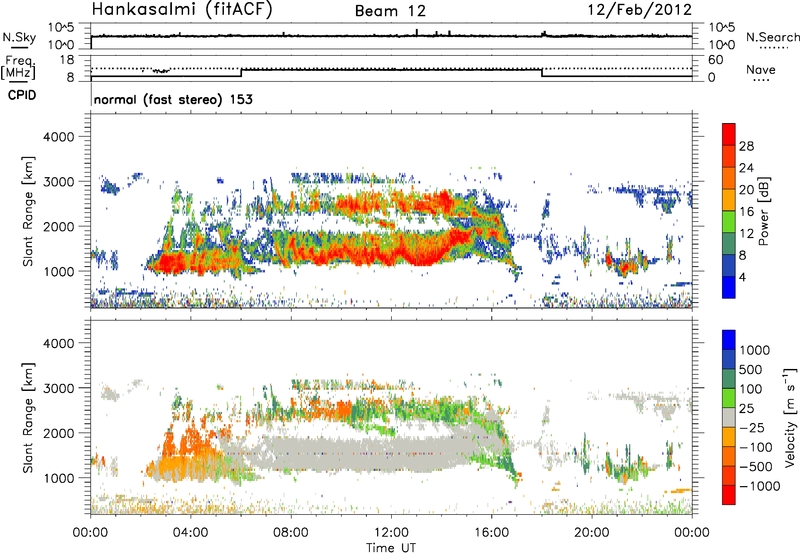This screenshot has width=800, height=554.
Task: Click the 60 tick on the Nave axis
Action: point(715,60)
